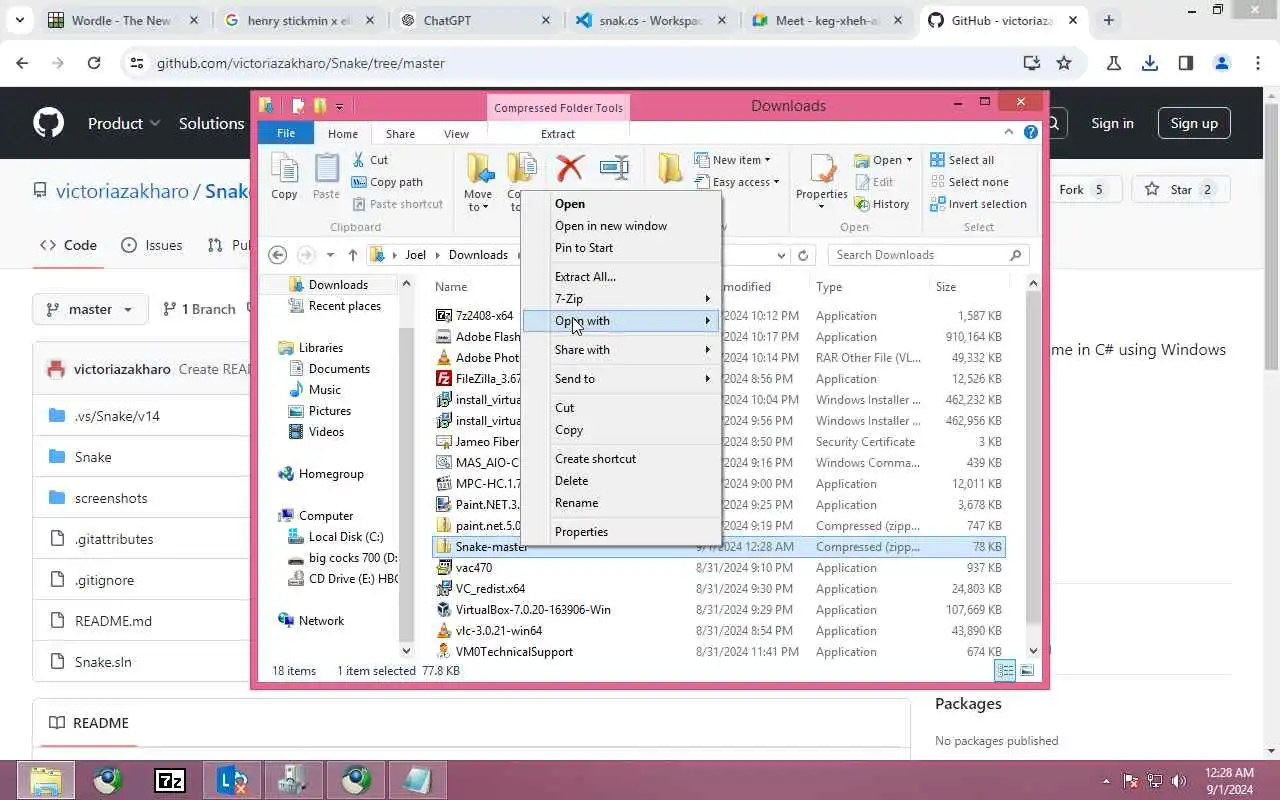Open the Move to dropdown
This screenshot has width=1280, height=800.
478,201
